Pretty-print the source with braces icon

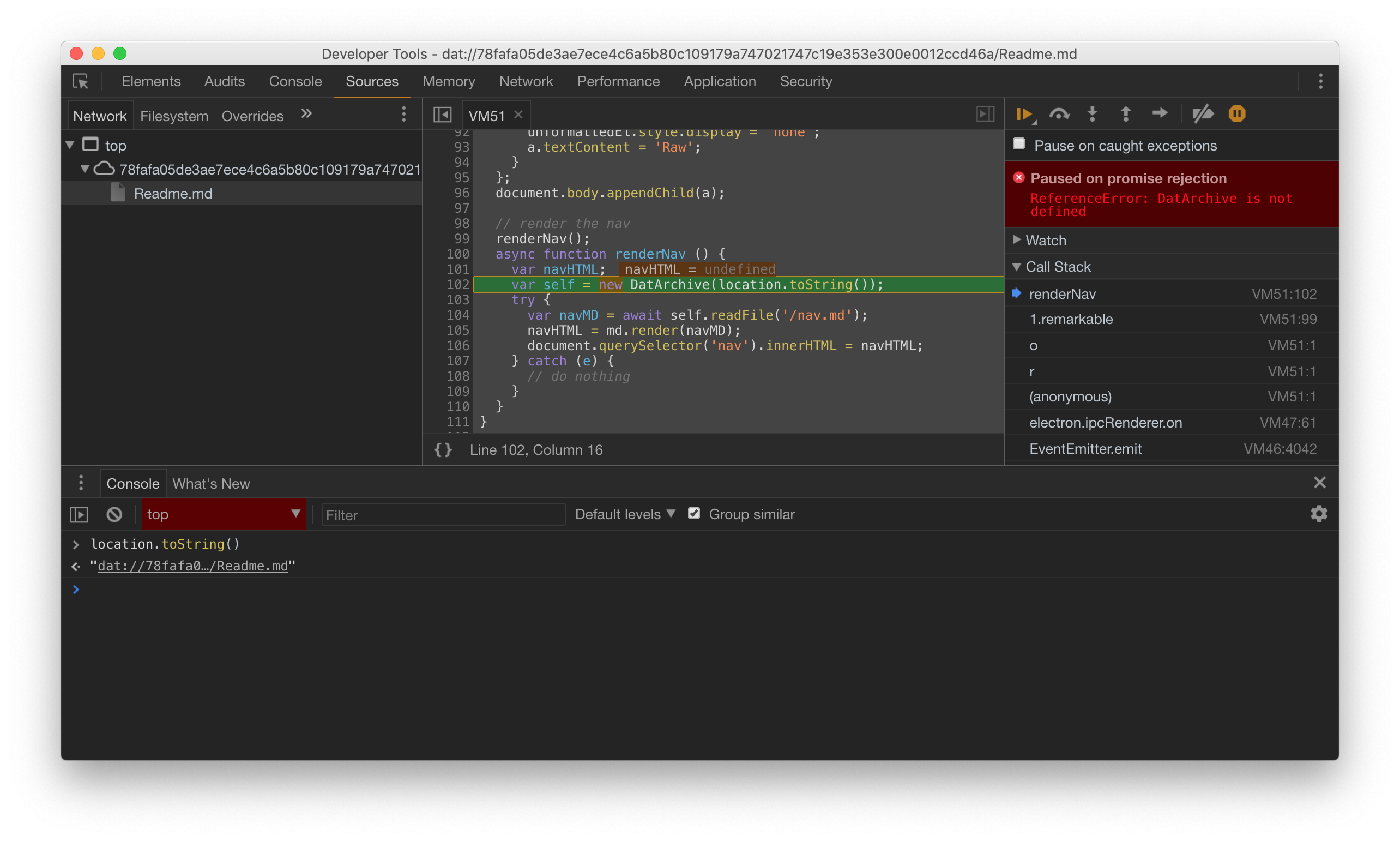click(x=443, y=449)
